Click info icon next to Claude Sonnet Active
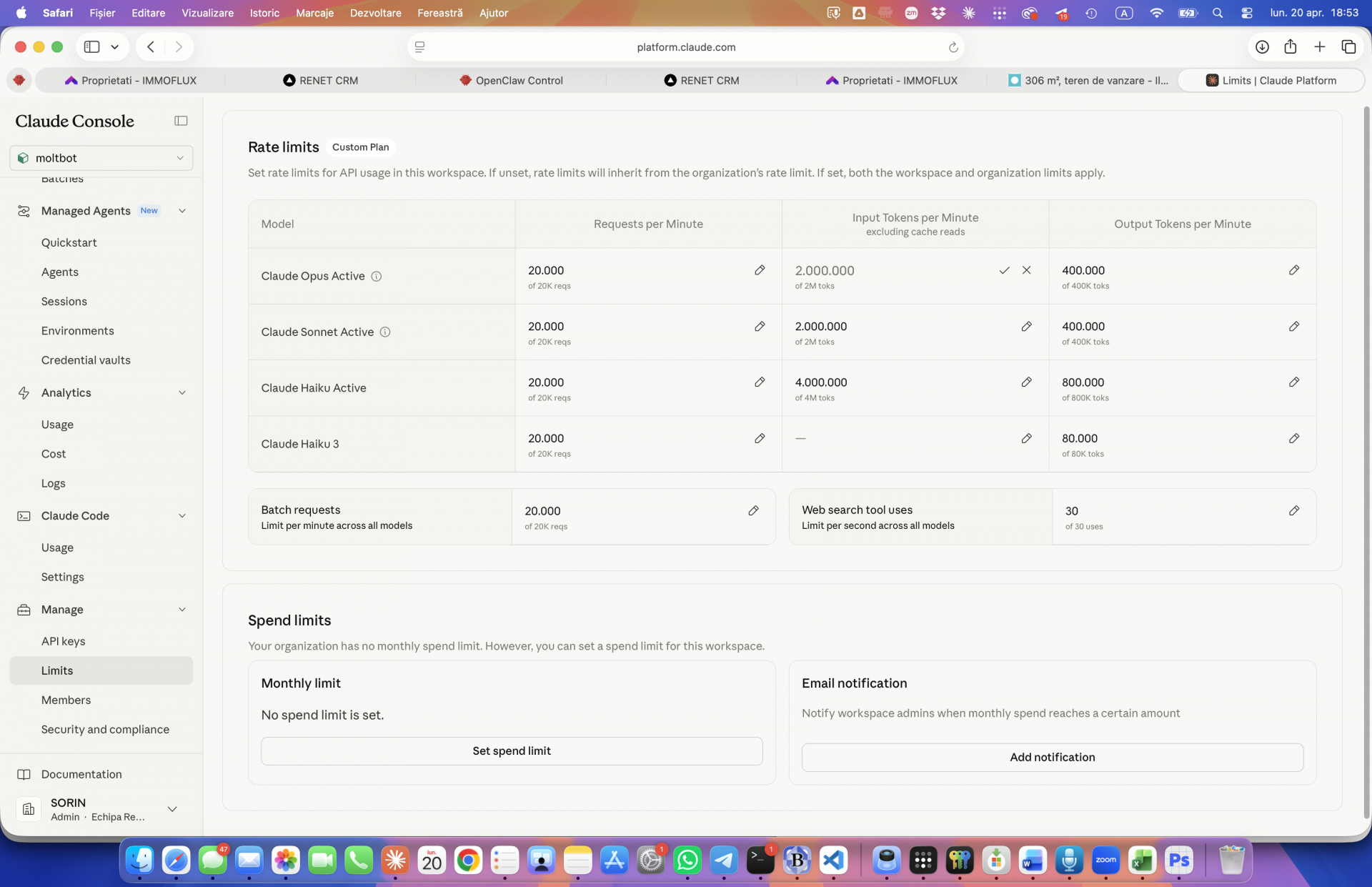This screenshot has height=887, width=1372. pyautogui.click(x=385, y=332)
